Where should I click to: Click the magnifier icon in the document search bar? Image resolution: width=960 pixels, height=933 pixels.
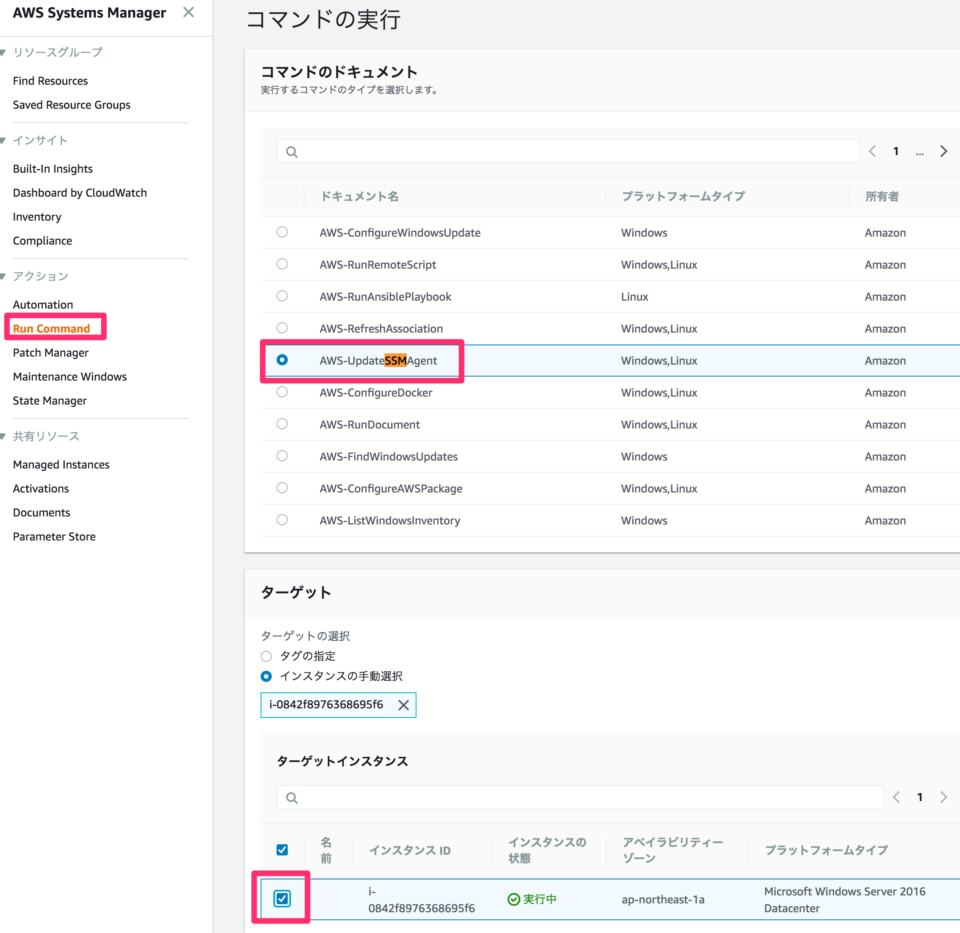coord(292,150)
